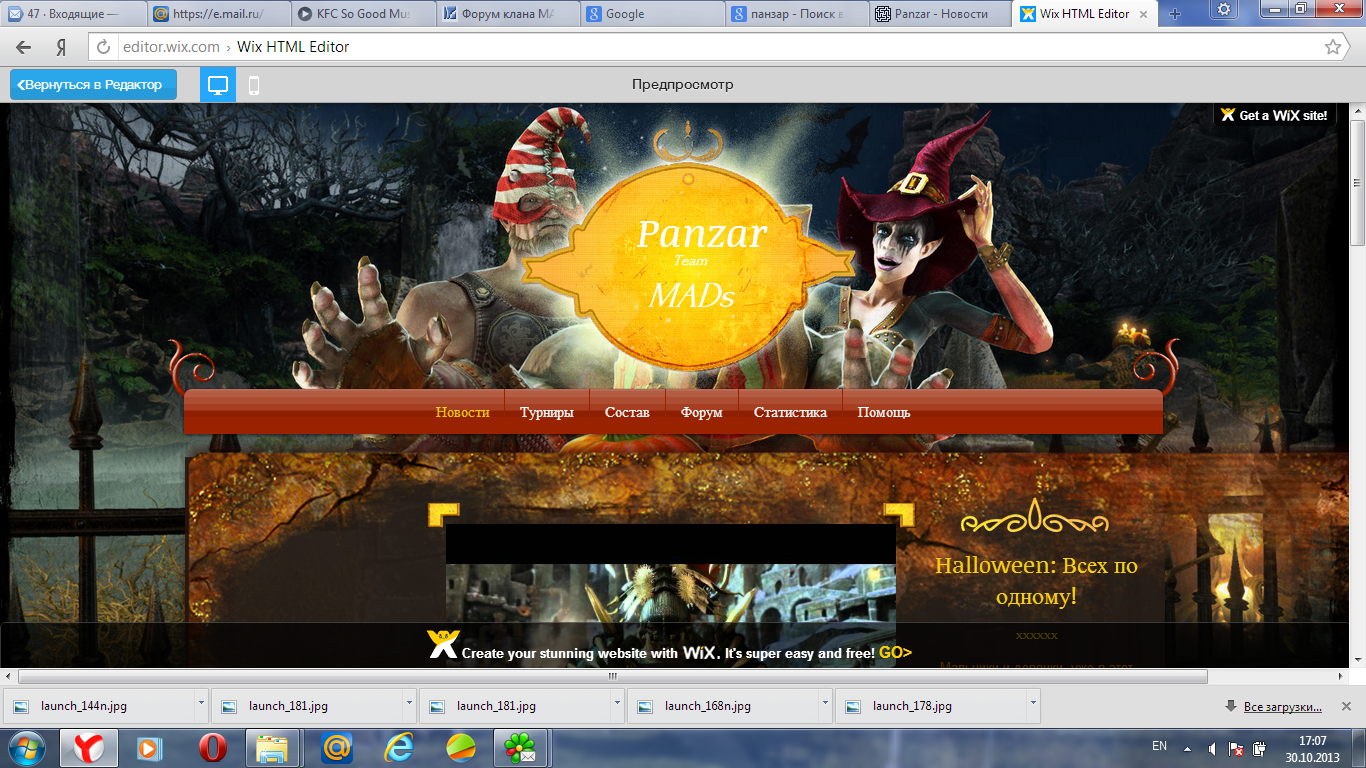Click the power plug tray icon
Screen dimensions: 1366x768
pyautogui.click(x=1261, y=748)
